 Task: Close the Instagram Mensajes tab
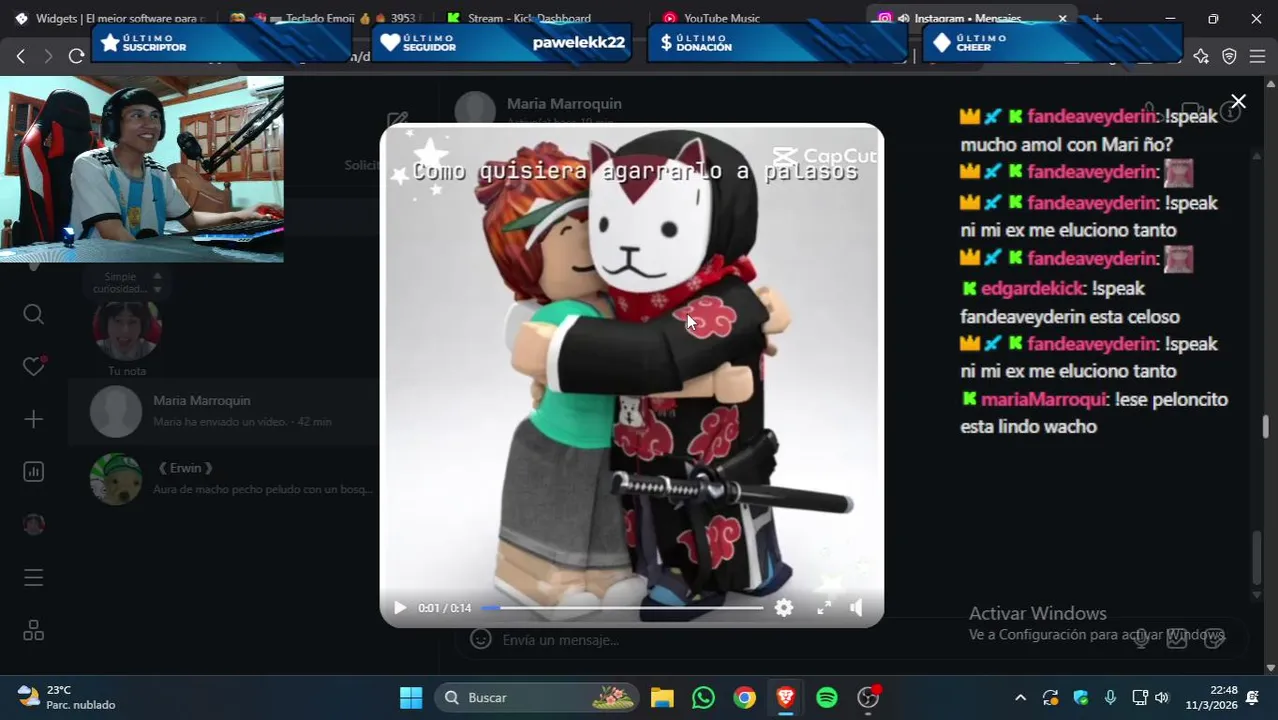point(1062,18)
